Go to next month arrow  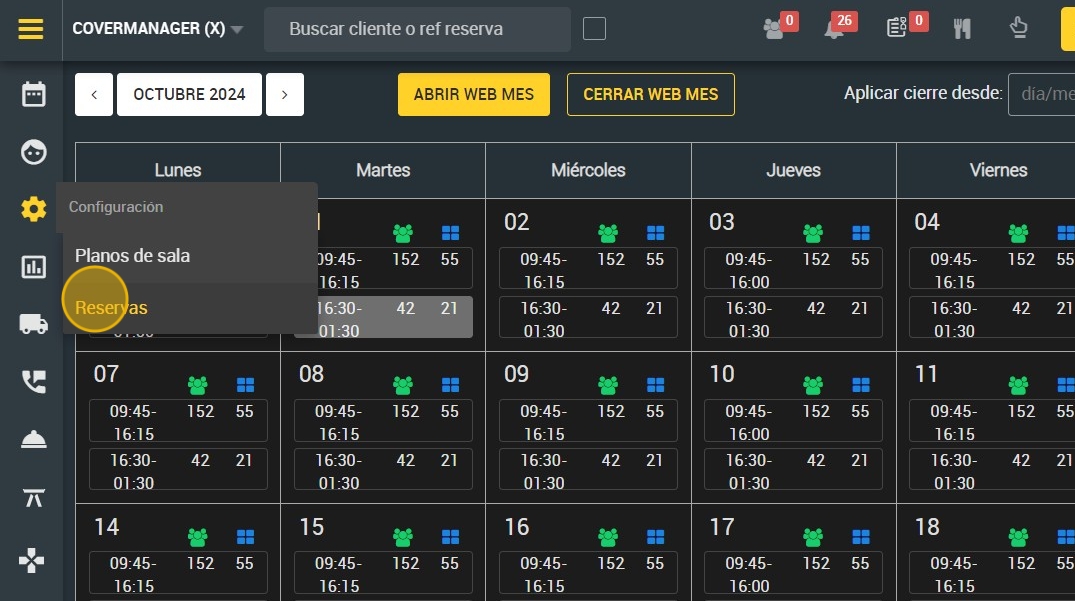coord(285,95)
